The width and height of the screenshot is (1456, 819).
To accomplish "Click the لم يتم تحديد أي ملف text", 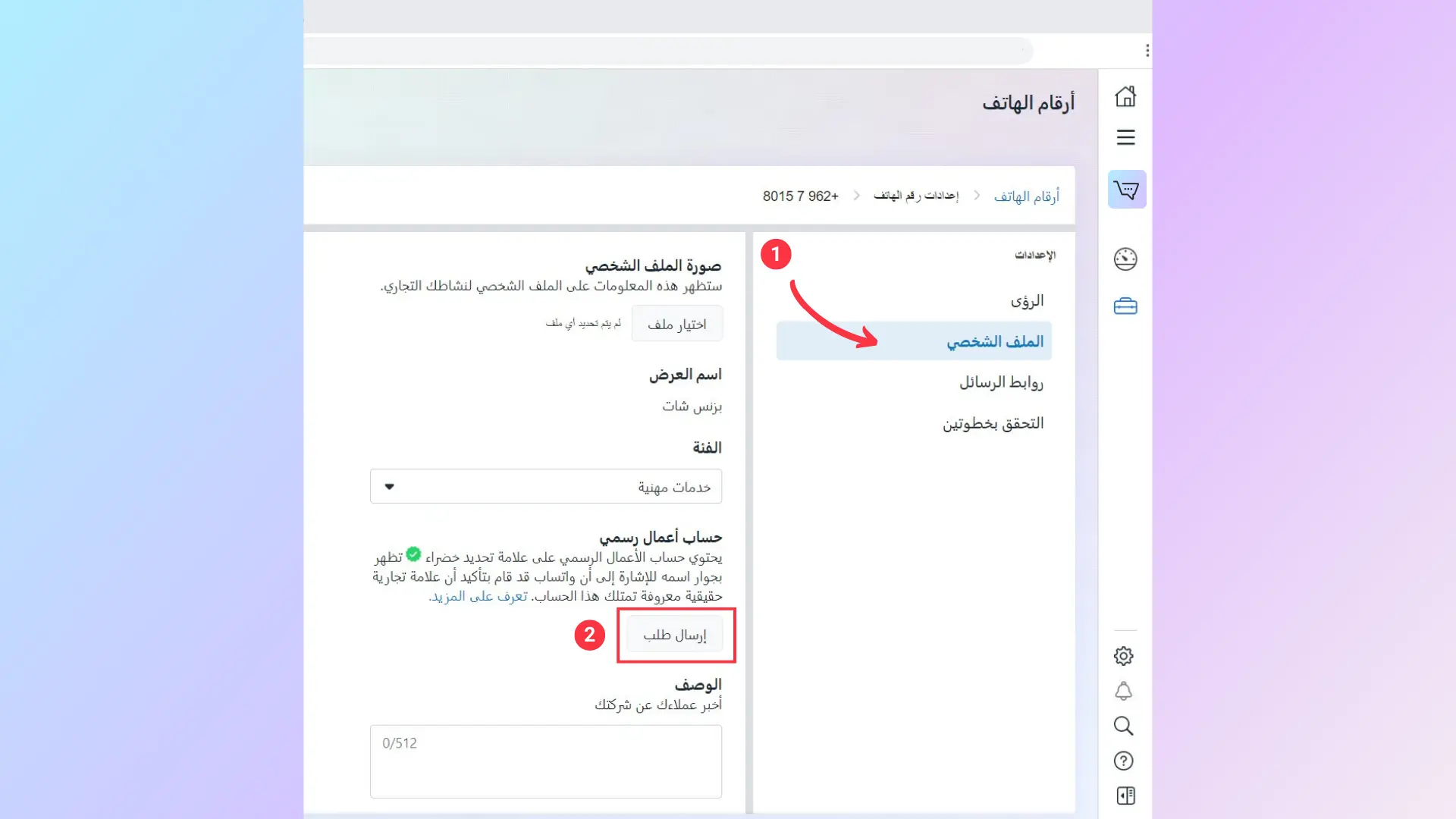I will coord(583,323).
